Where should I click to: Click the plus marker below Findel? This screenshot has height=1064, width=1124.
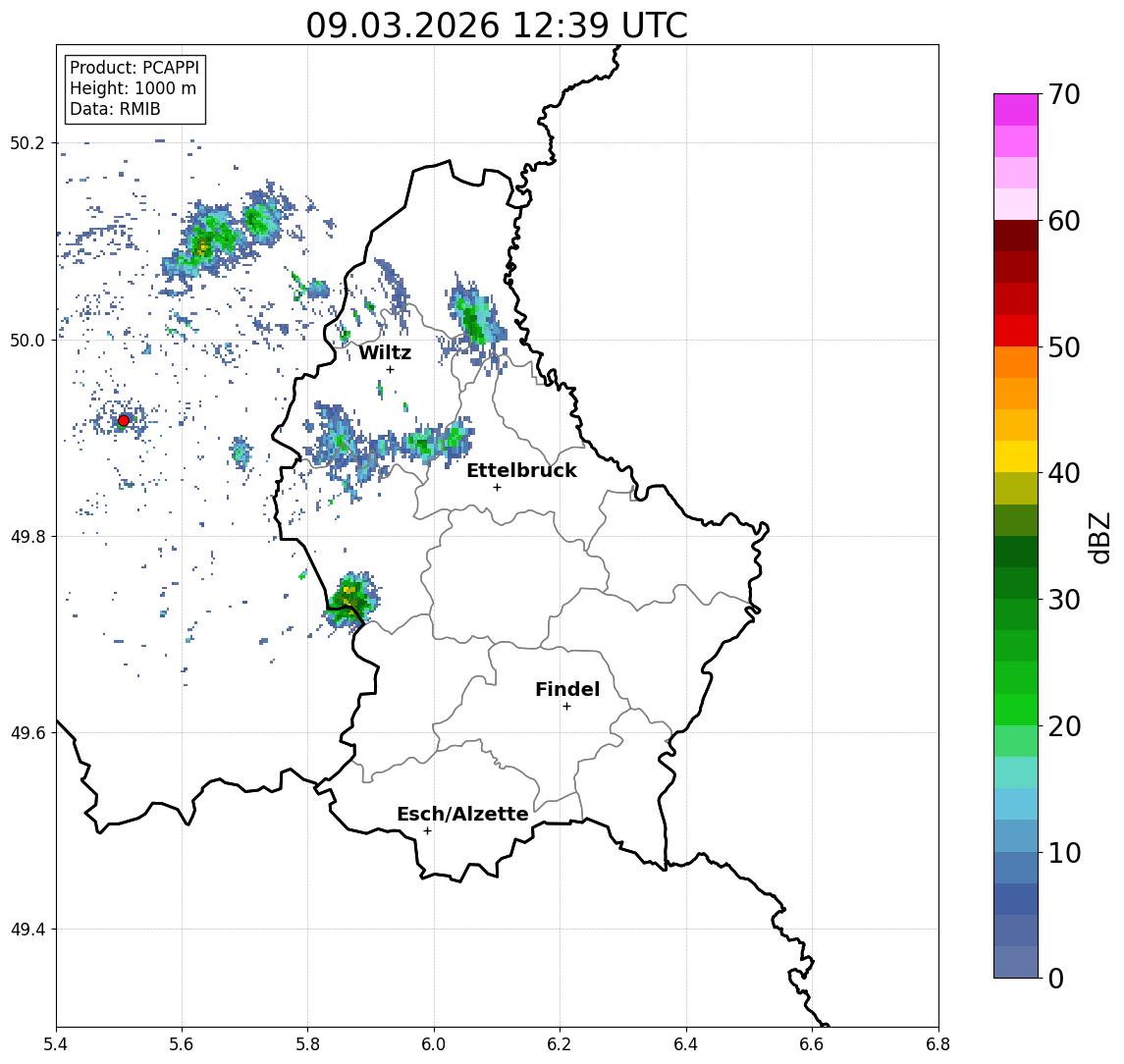[566, 707]
